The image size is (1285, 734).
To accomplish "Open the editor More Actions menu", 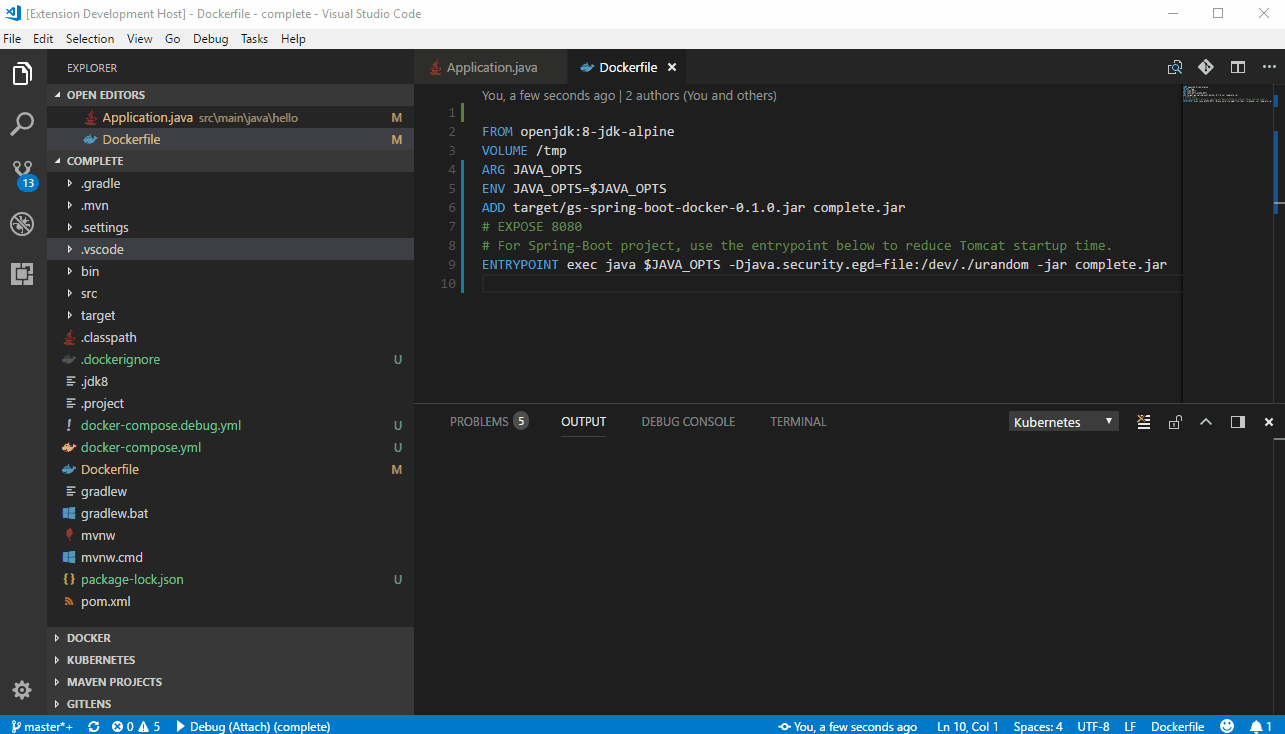I will click(x=1267, y=67).
